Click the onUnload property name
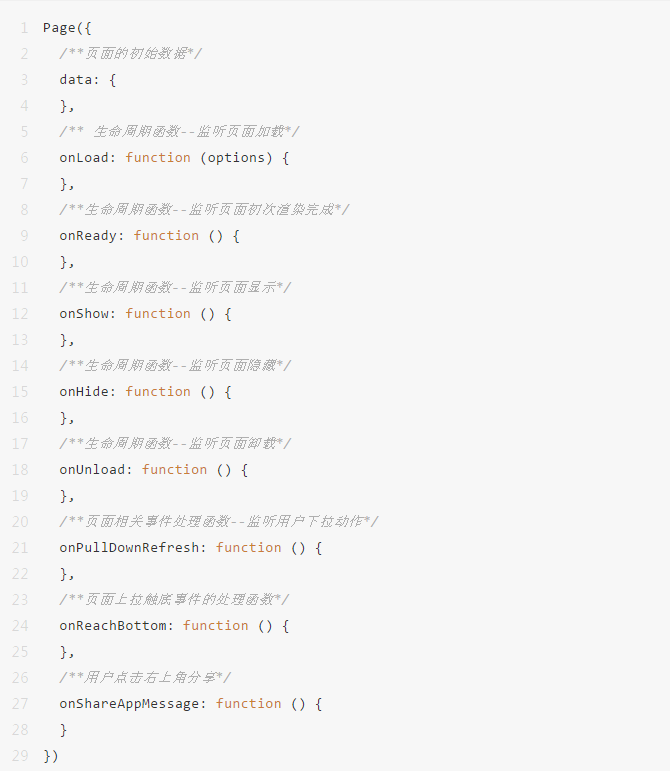Viewport: 670px width, 771px height. (92, 470)
